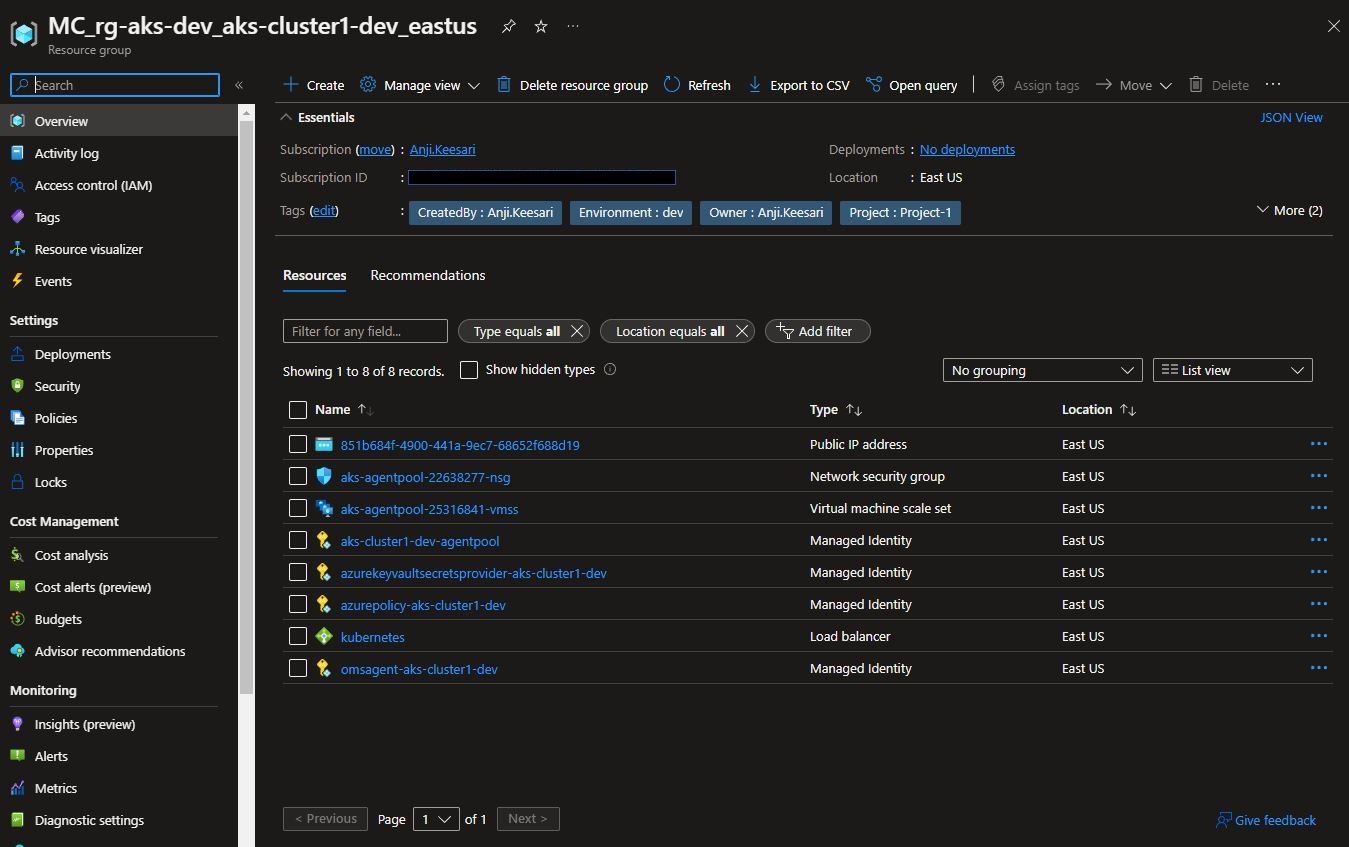Pin the resource group to dashboard
Screen dimensions: 1349x847
509,27
